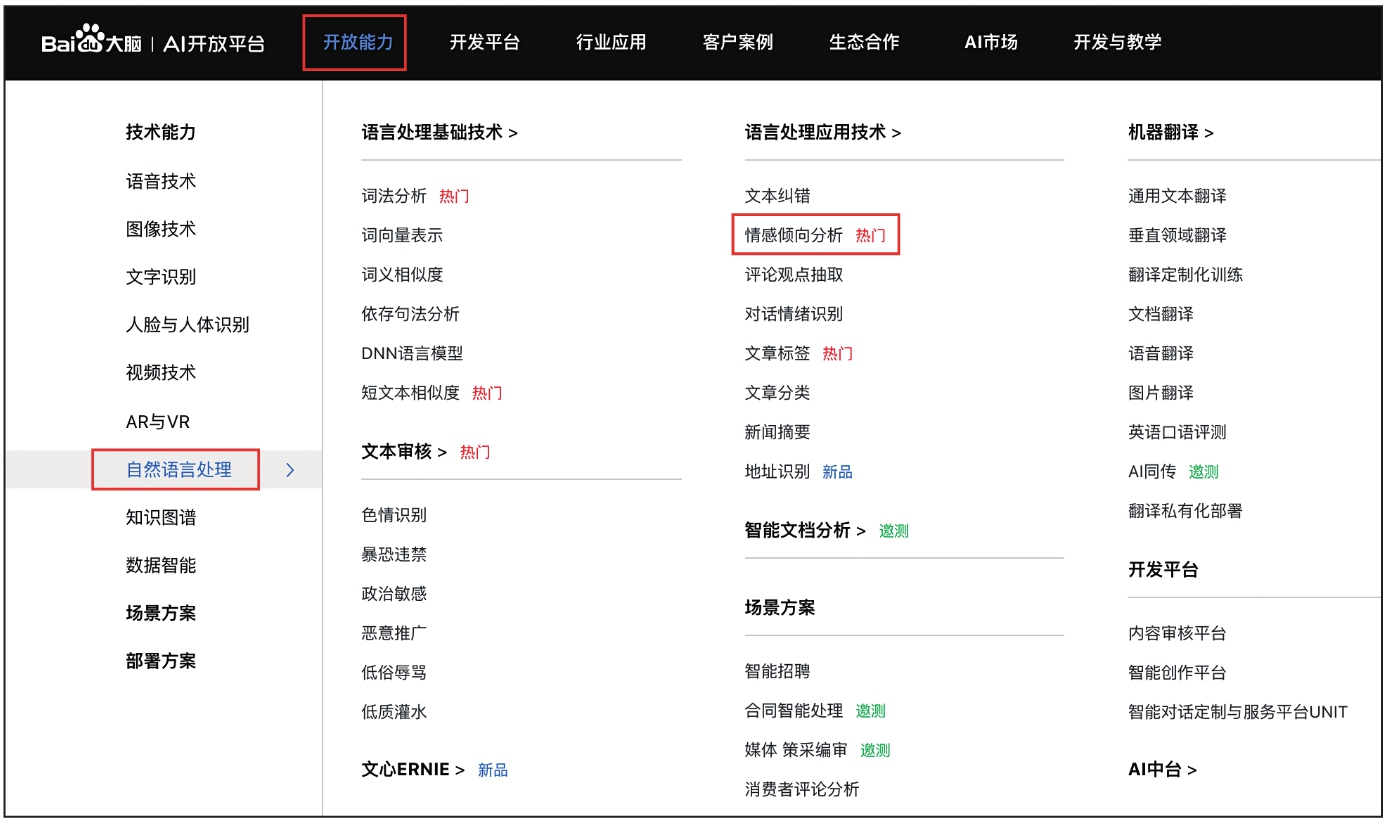Open the 生态合作 top menu

click(x=864, y=42)
